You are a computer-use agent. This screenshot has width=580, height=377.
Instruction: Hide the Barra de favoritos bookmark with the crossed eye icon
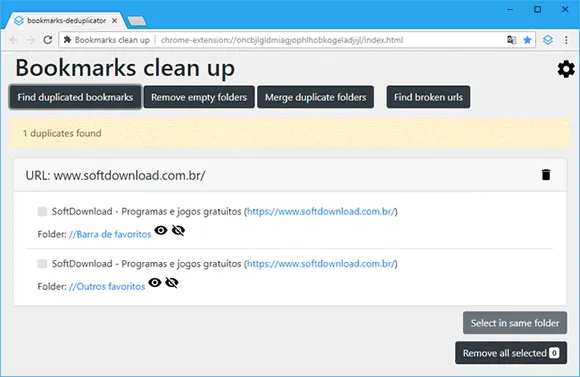click(x=178, y=230)
